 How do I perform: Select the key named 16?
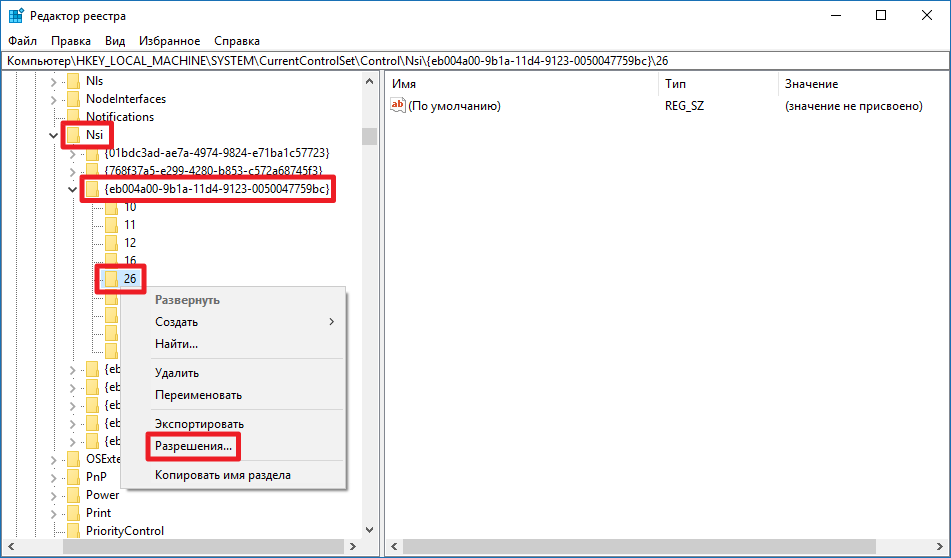130,261
